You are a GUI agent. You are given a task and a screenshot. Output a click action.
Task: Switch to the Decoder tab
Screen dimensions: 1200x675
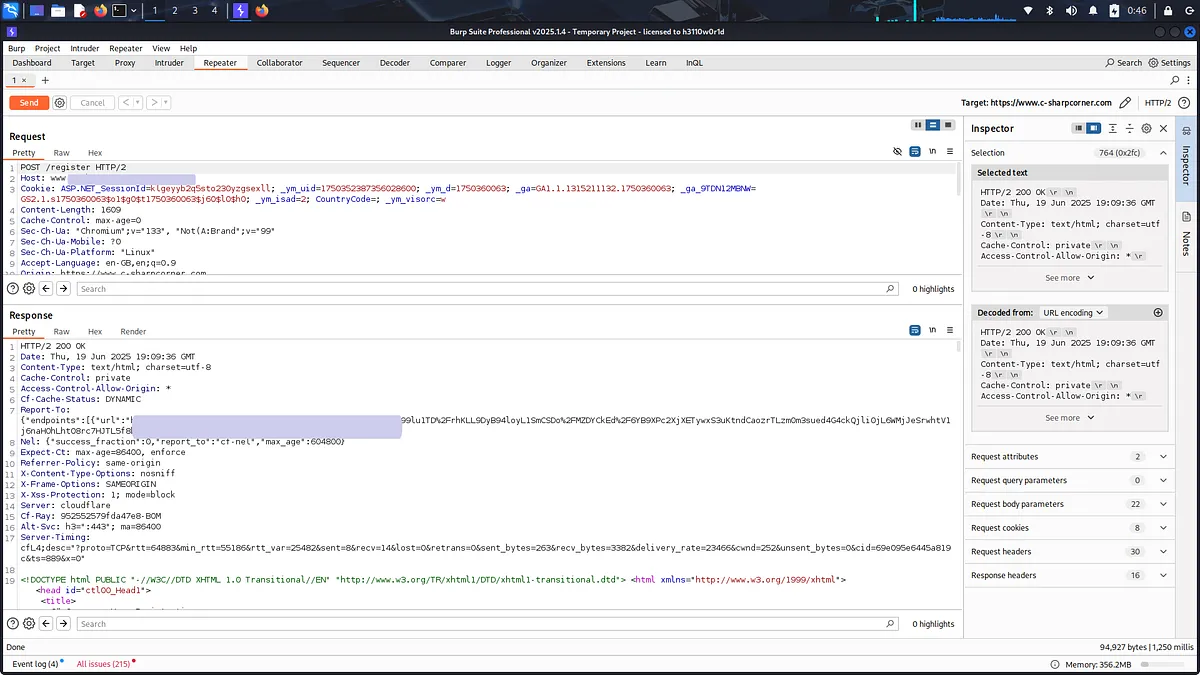point(394,62)
